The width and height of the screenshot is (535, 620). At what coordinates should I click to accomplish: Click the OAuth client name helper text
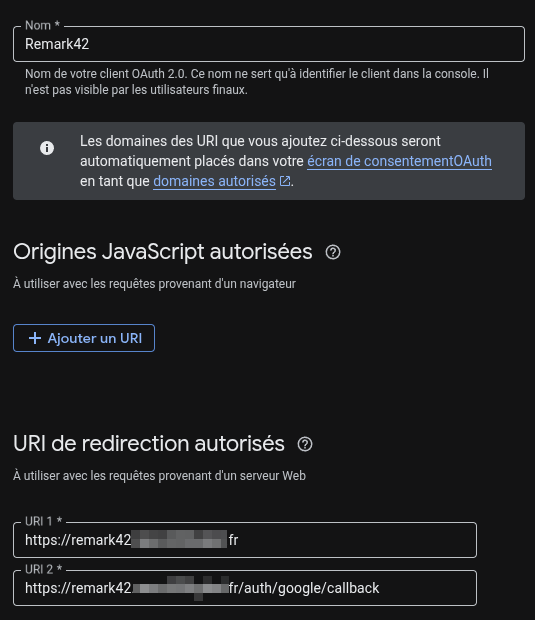[x=257, y=82]
